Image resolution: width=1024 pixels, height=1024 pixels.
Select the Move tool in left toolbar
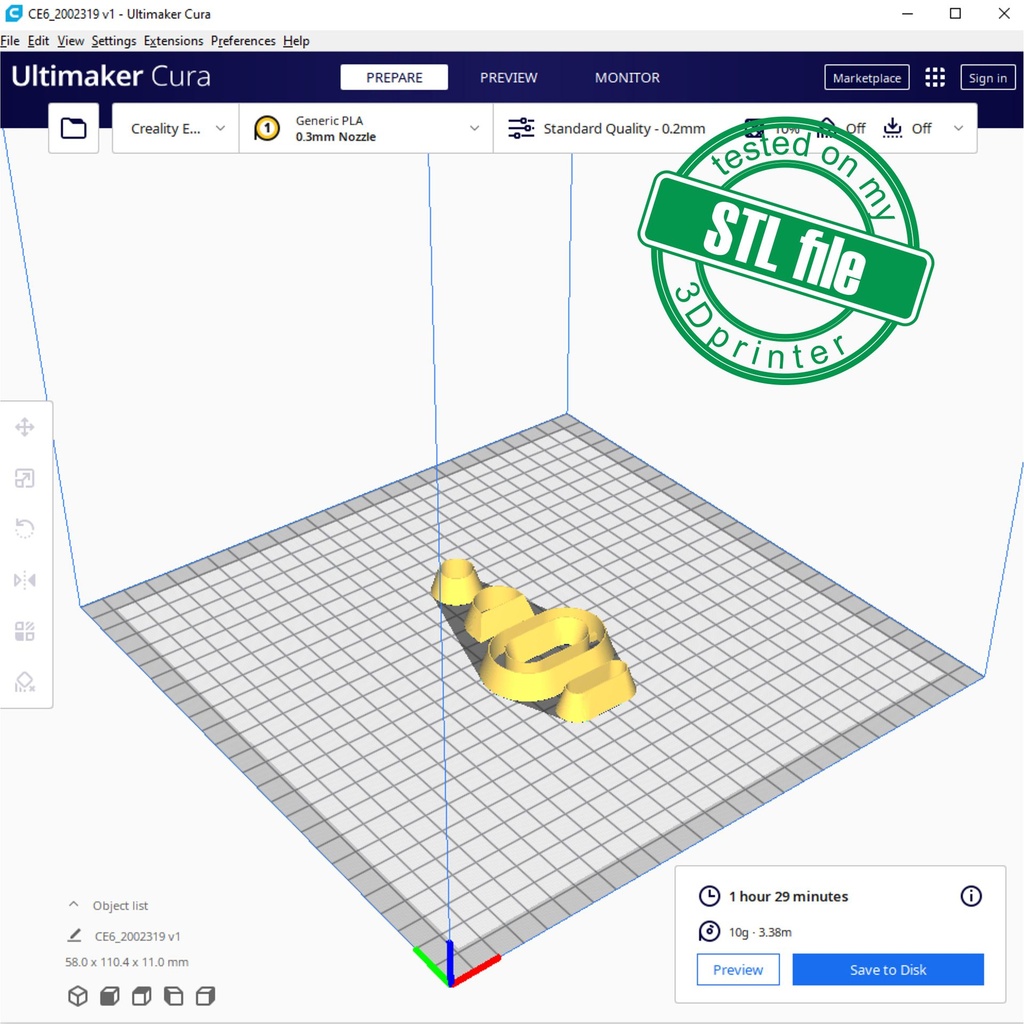[x=25, y=428]
